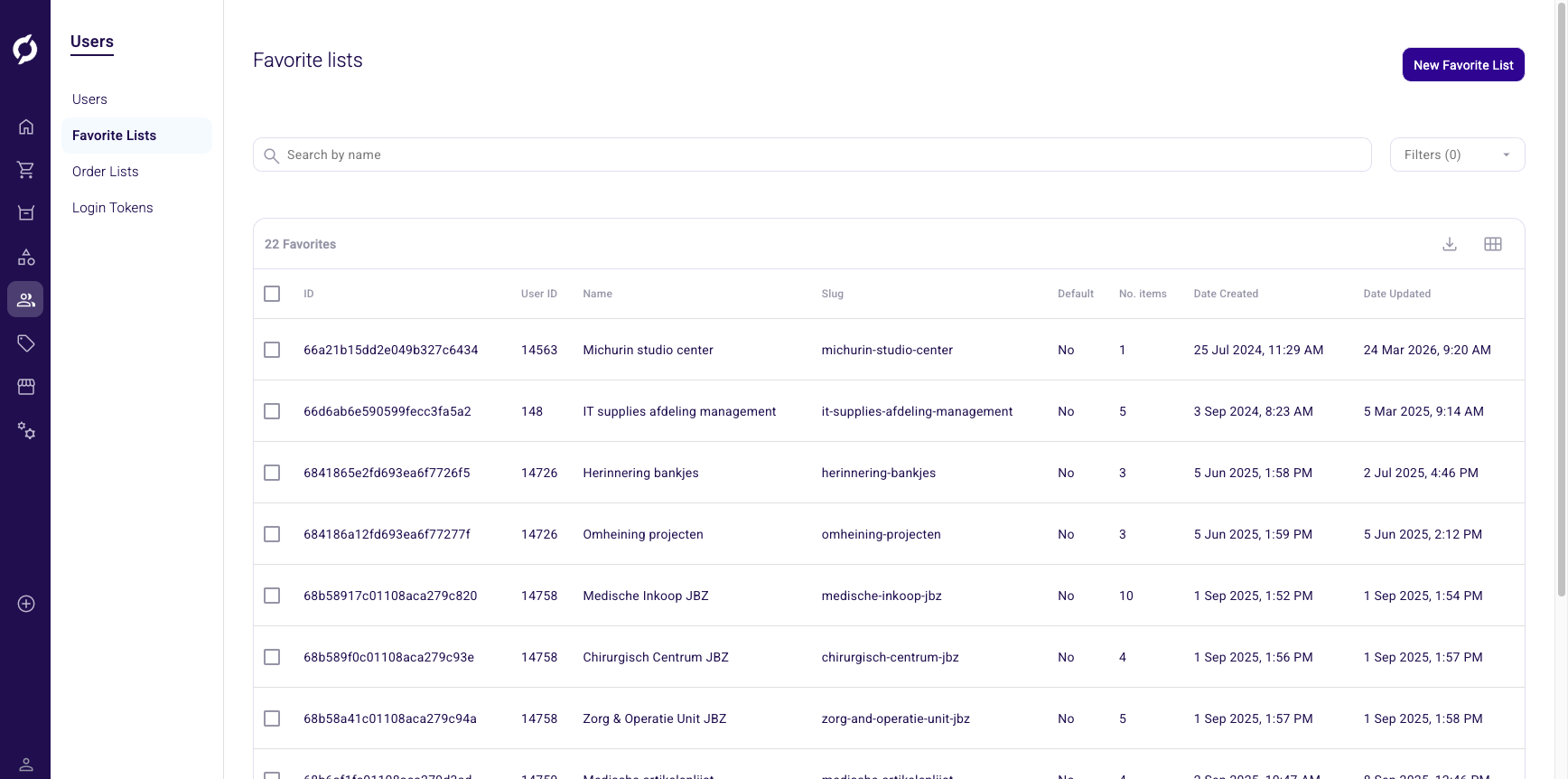Click the New Favorite List button
The height and width of the screenshot is (779, 1568).
tap(1463, 65)
